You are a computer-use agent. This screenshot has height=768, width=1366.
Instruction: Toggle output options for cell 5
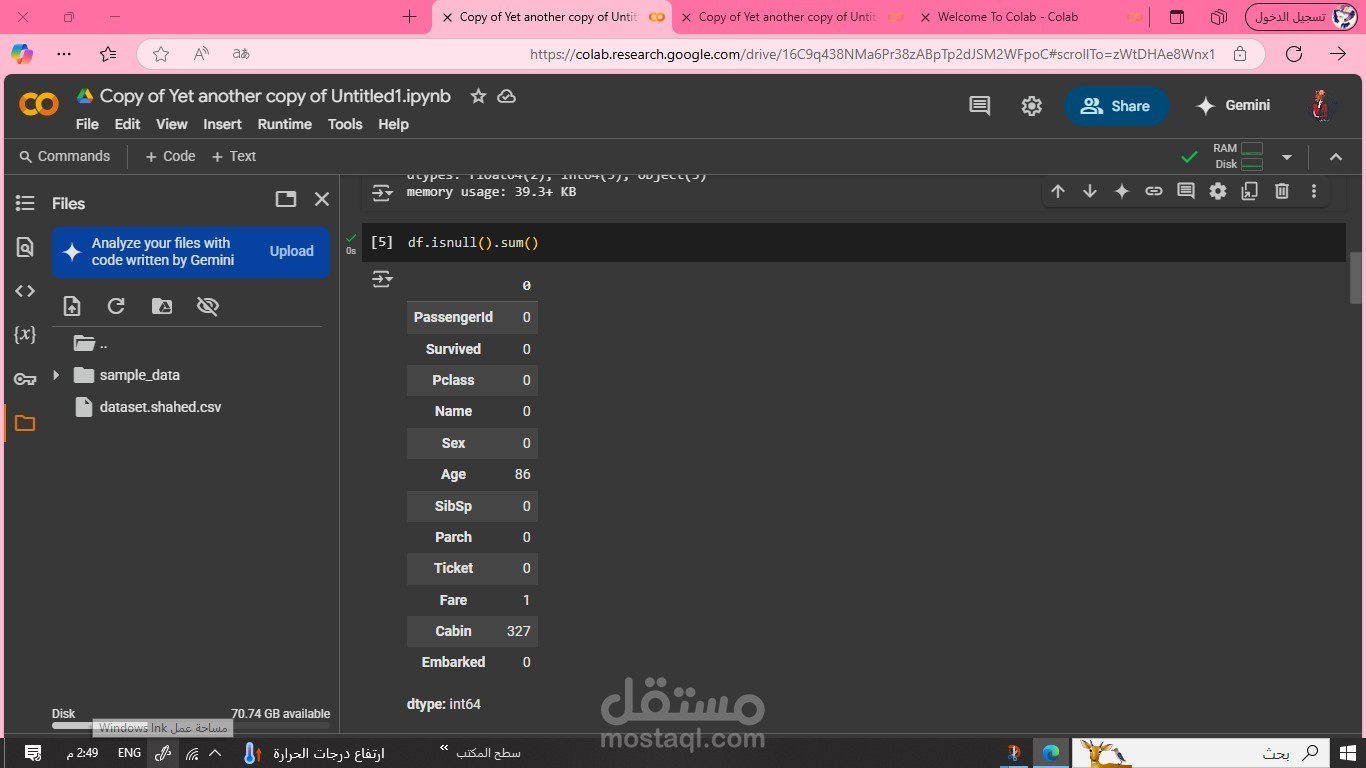pos(382,280)
